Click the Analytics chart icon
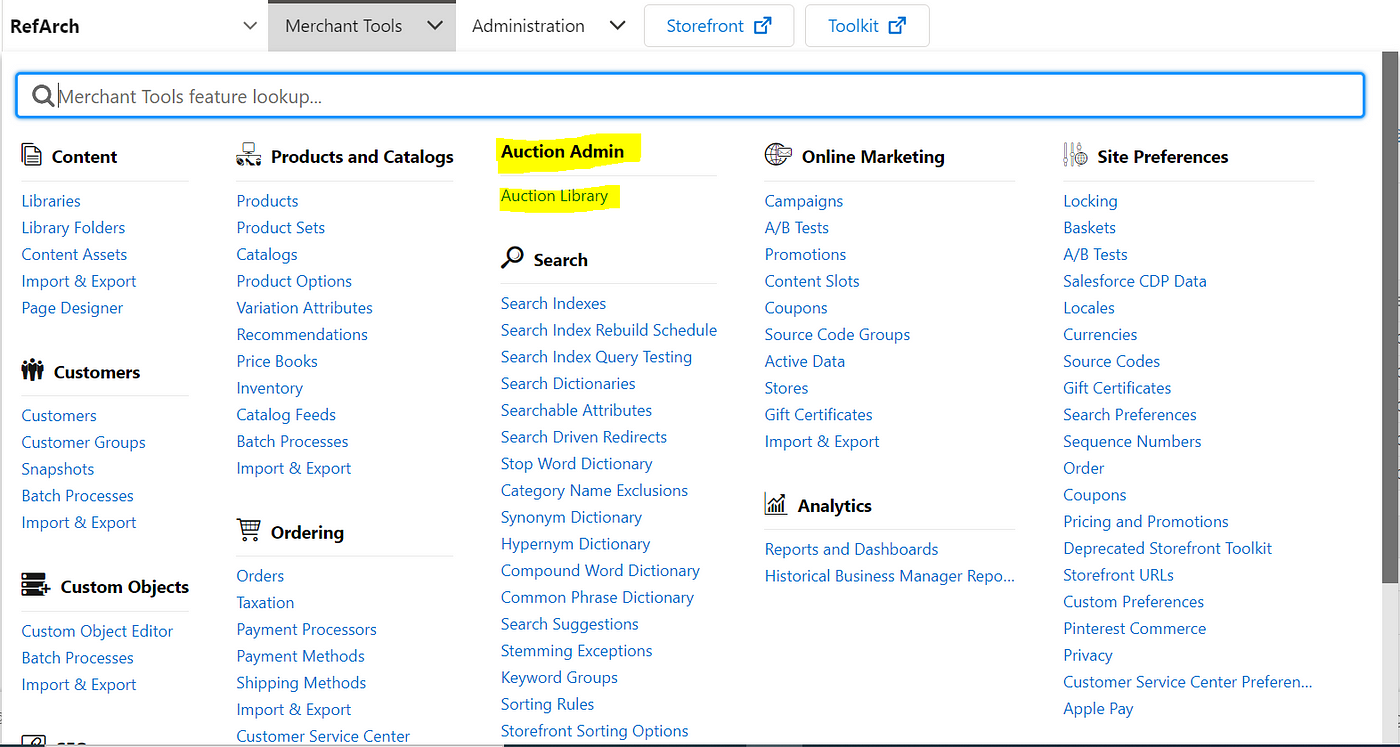 (x=776, y=504)
